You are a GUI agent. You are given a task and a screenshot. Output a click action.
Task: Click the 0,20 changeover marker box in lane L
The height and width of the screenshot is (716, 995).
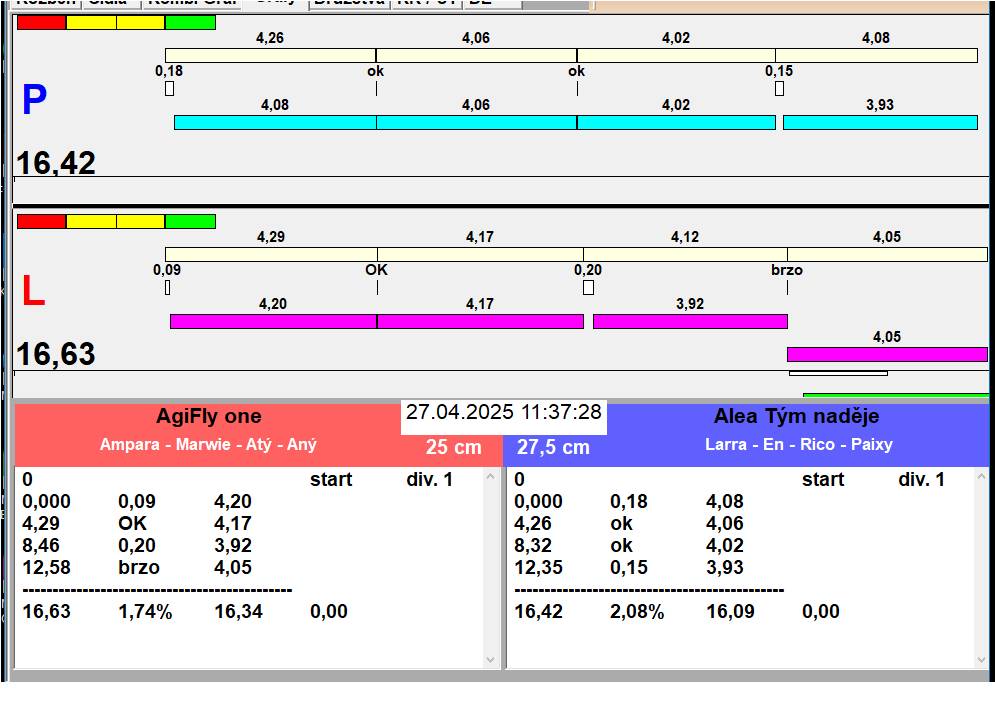coord(588,288)
